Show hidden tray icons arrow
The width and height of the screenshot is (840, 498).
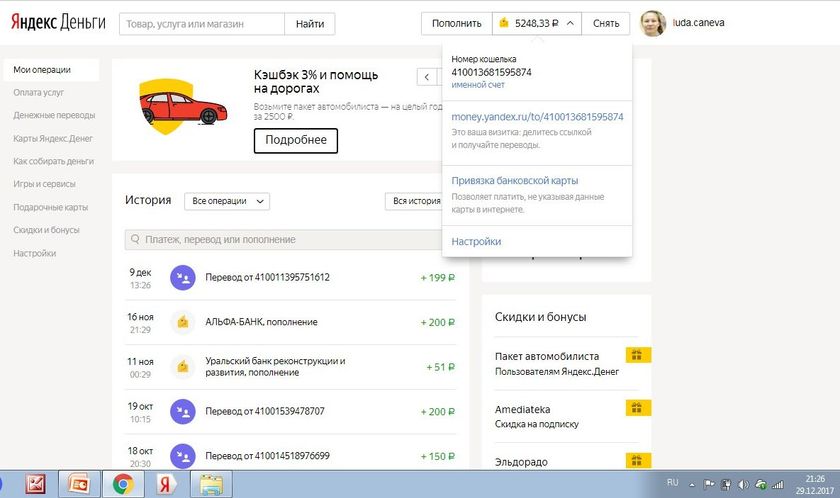692,485
